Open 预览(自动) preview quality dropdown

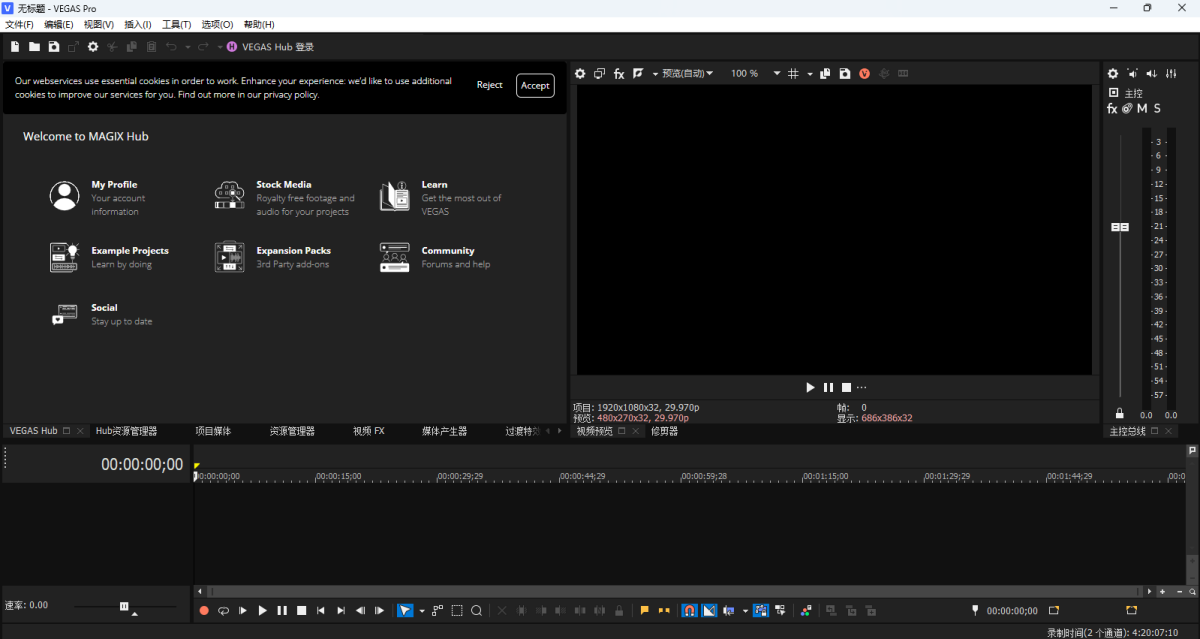coord(687,73)
